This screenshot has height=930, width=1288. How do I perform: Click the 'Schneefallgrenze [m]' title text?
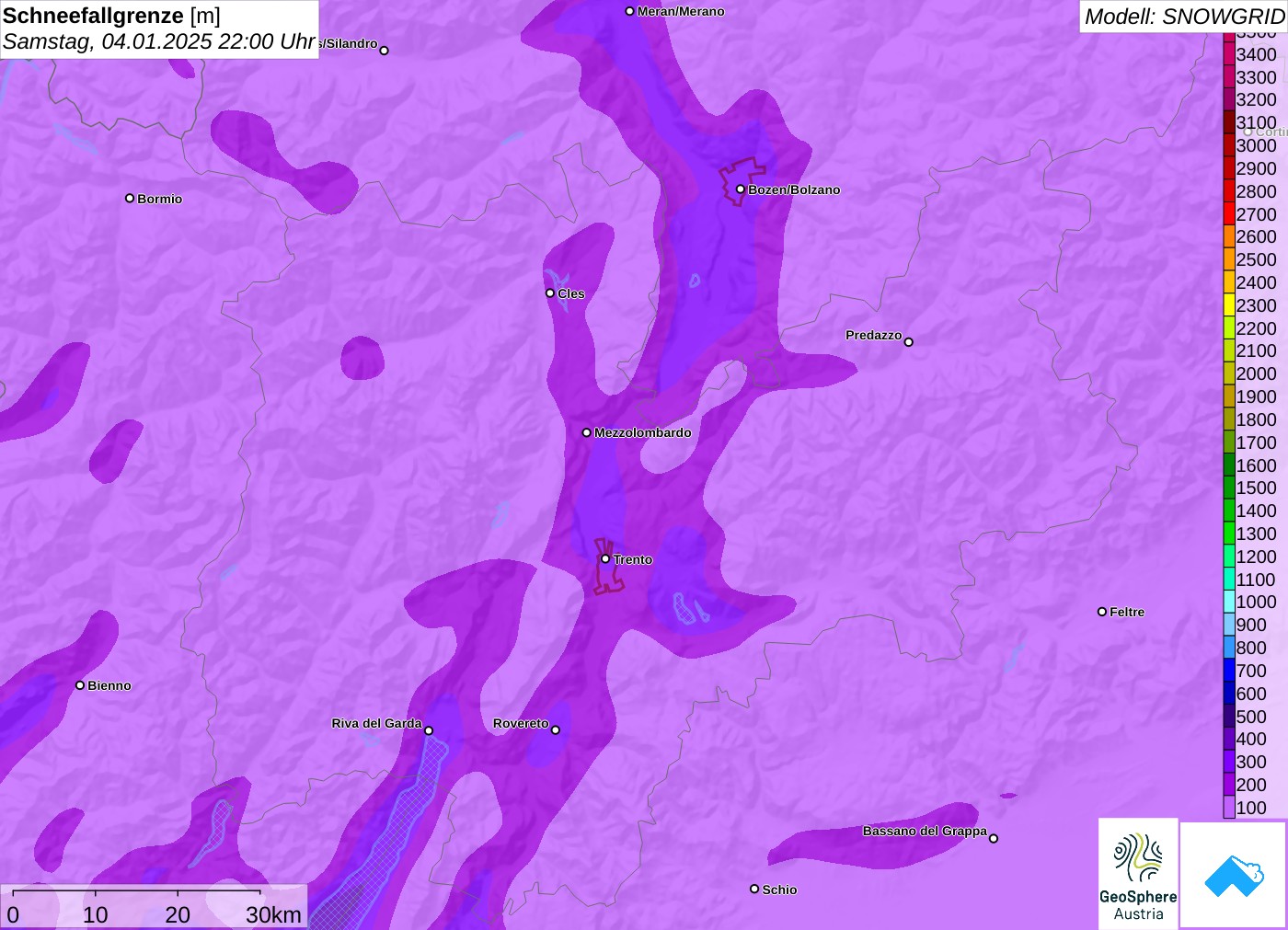(x=111, y=16)
